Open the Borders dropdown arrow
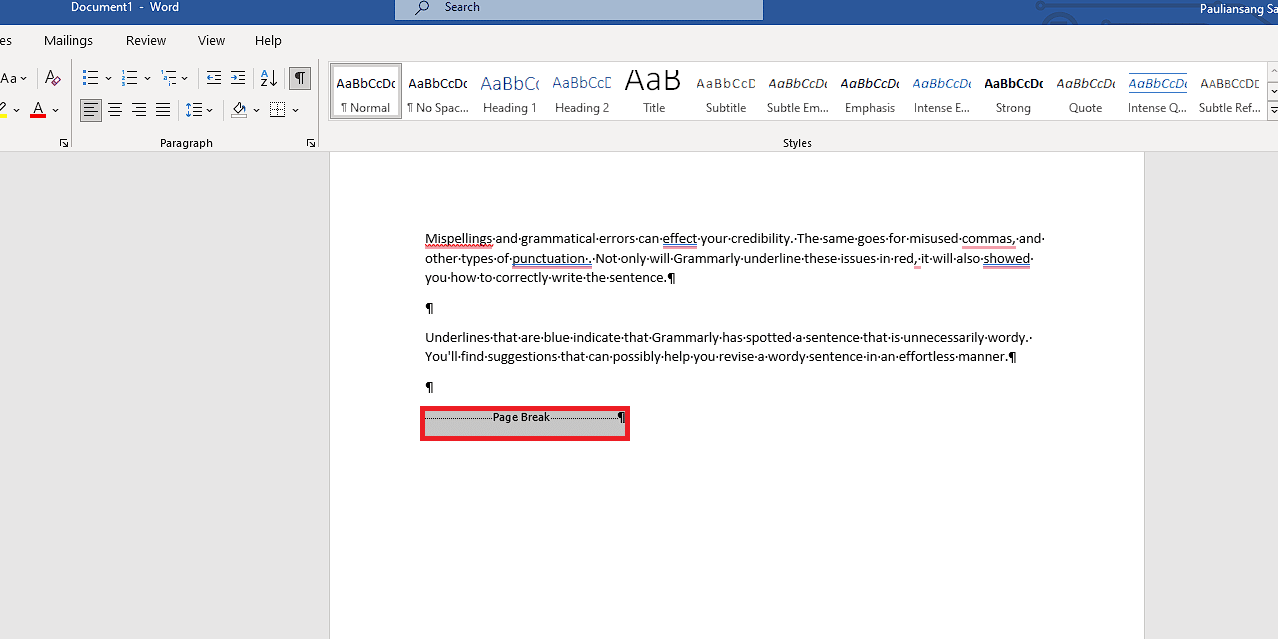 (295, 110)
